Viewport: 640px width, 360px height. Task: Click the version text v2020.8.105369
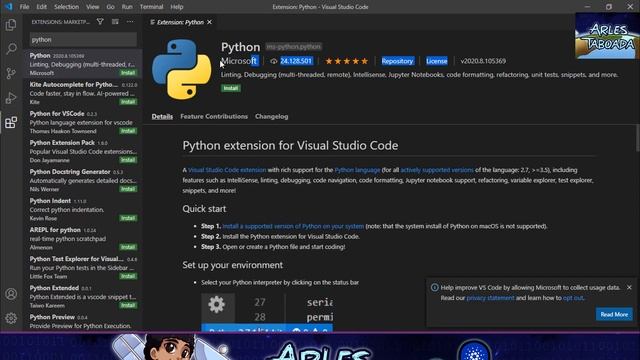[483, 61]
